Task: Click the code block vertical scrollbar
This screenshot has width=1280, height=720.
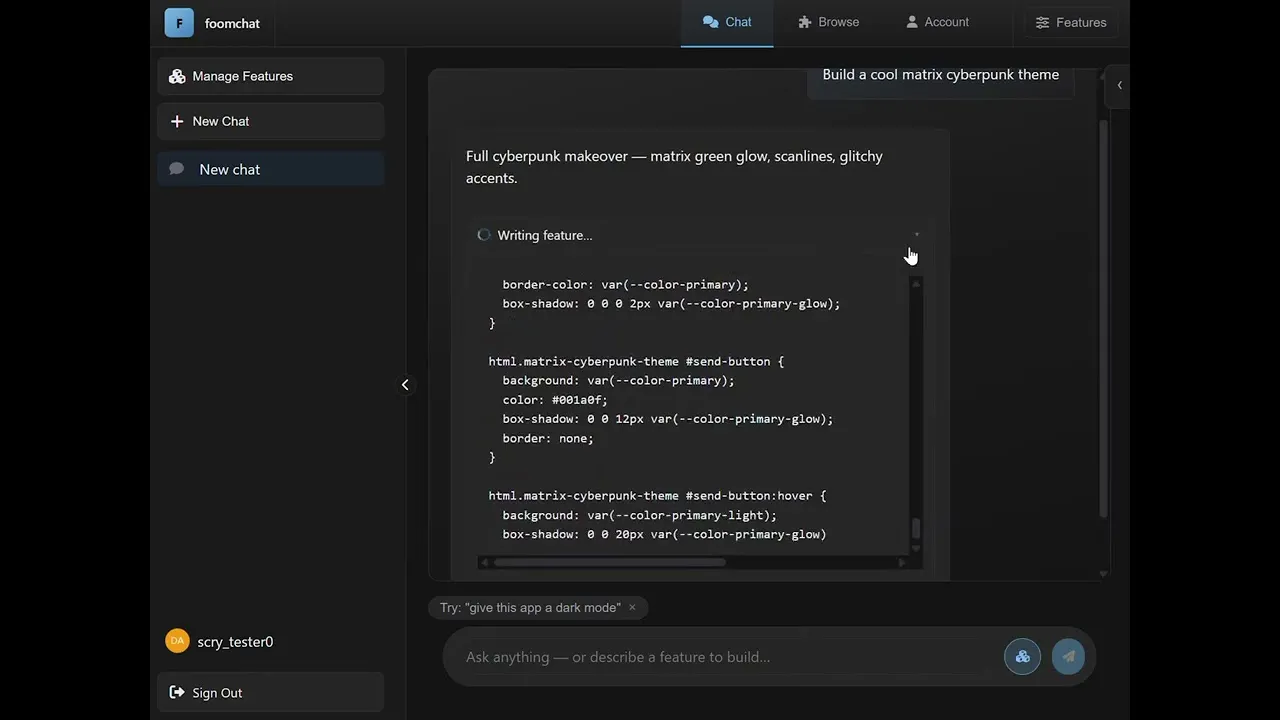Action: (915, 528)
